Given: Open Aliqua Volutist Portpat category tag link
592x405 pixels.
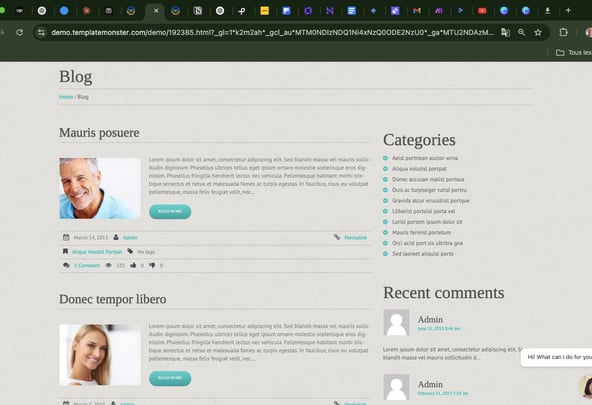Looking at the screenshot, I should point(97,252).
